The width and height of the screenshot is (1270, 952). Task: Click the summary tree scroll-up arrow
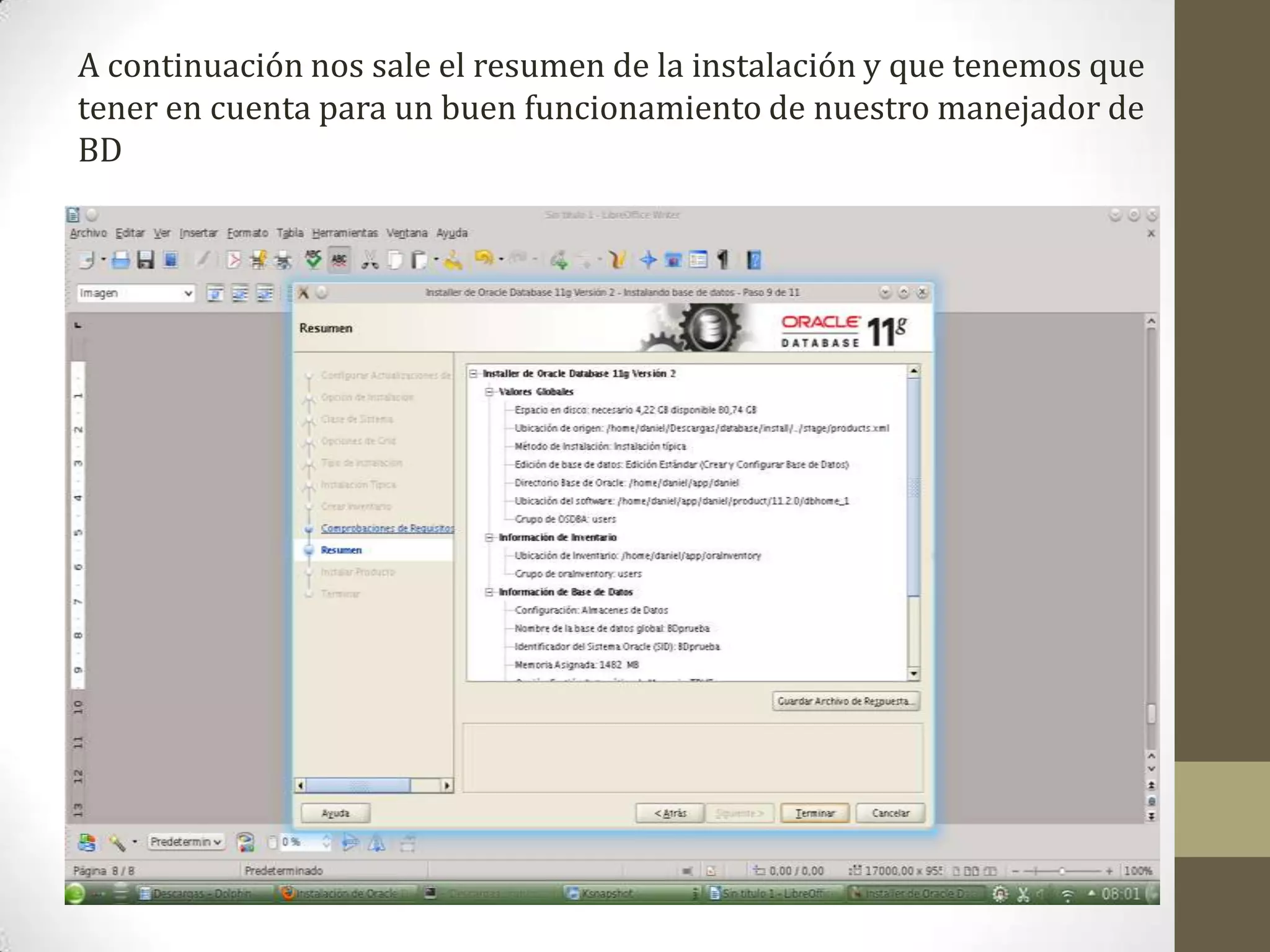click(x=913, y=371)
